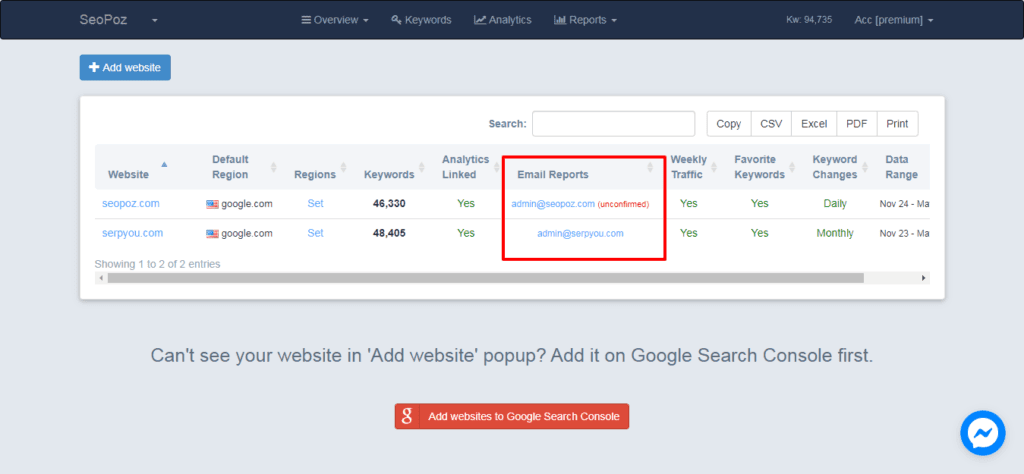Click the 46,330 keywords value
The height and width of the screenshot is (474, 1024).
[x=389, y=204]
